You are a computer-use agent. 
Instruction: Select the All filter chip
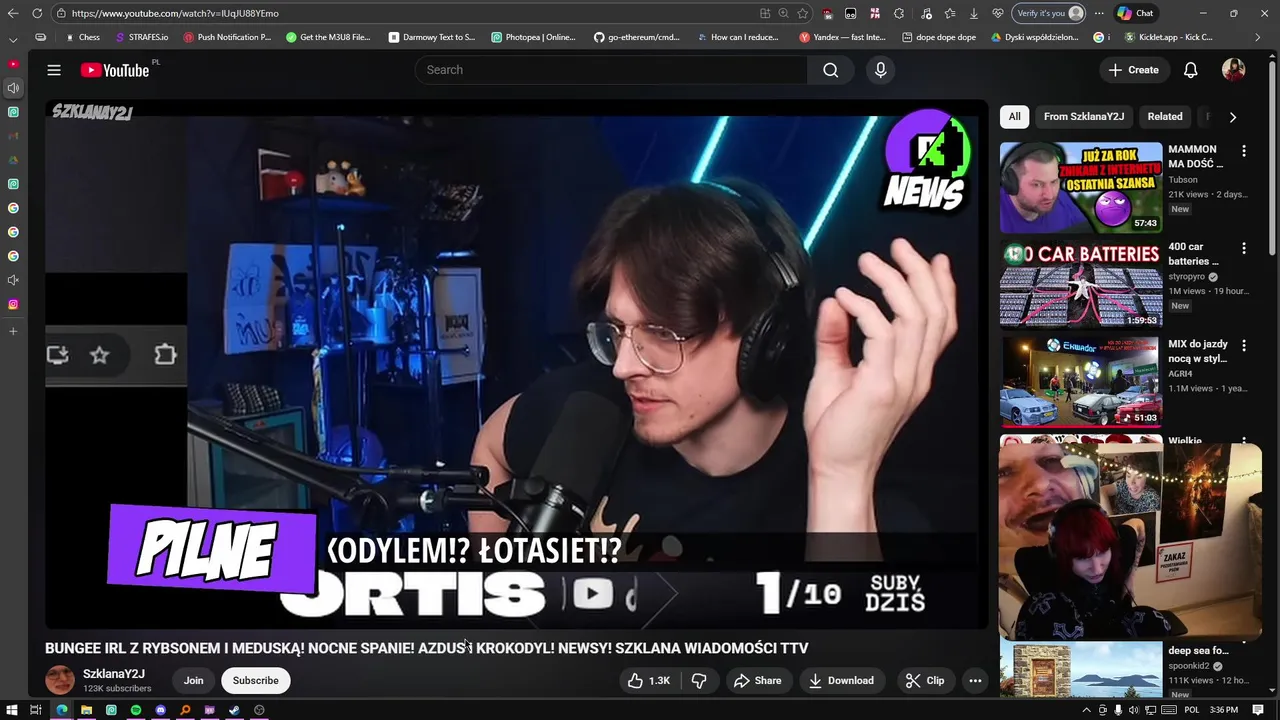tap(1014, 117)
